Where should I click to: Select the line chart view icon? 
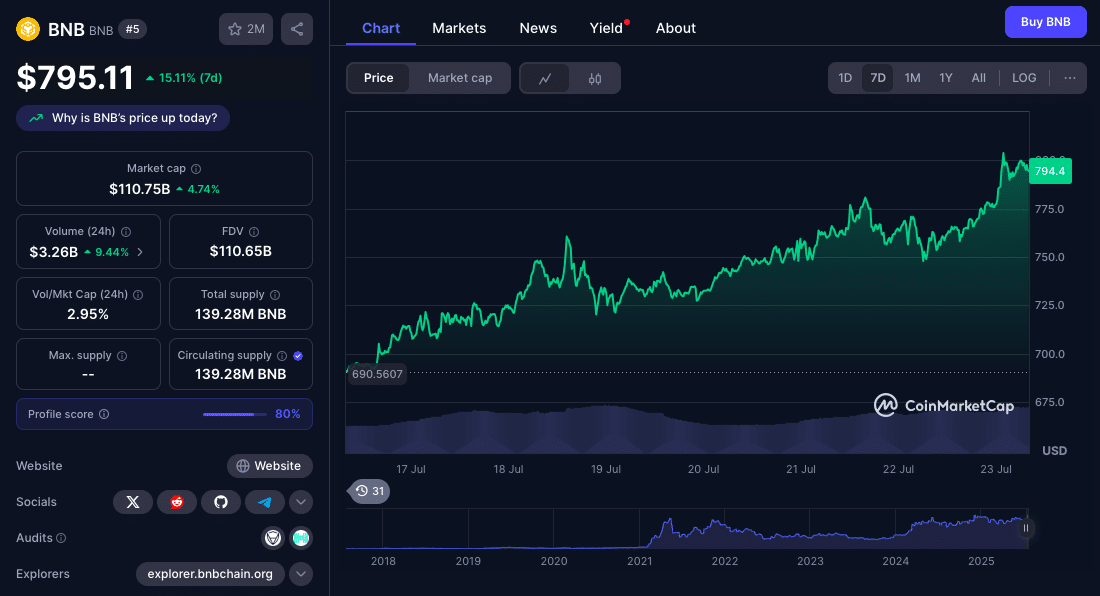(x=545, y=78)
